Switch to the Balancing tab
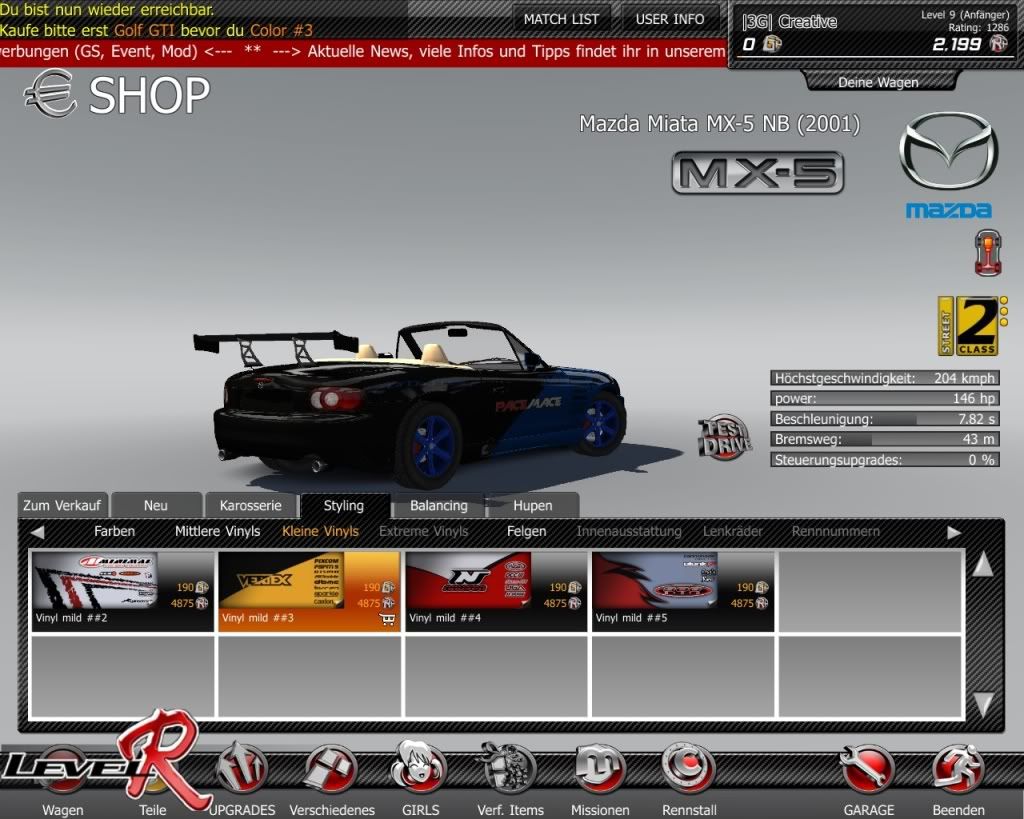The height and width of the screenshot is (819, 1024). [x=438, y=506]
